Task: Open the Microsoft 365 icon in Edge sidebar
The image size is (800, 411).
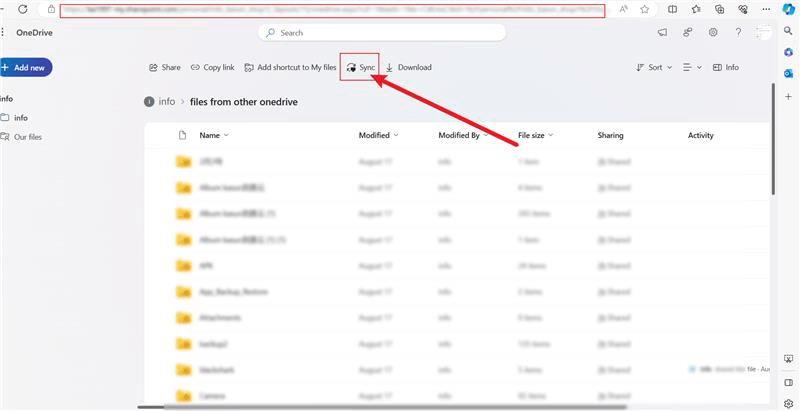Action: click(x=788, y=53)
